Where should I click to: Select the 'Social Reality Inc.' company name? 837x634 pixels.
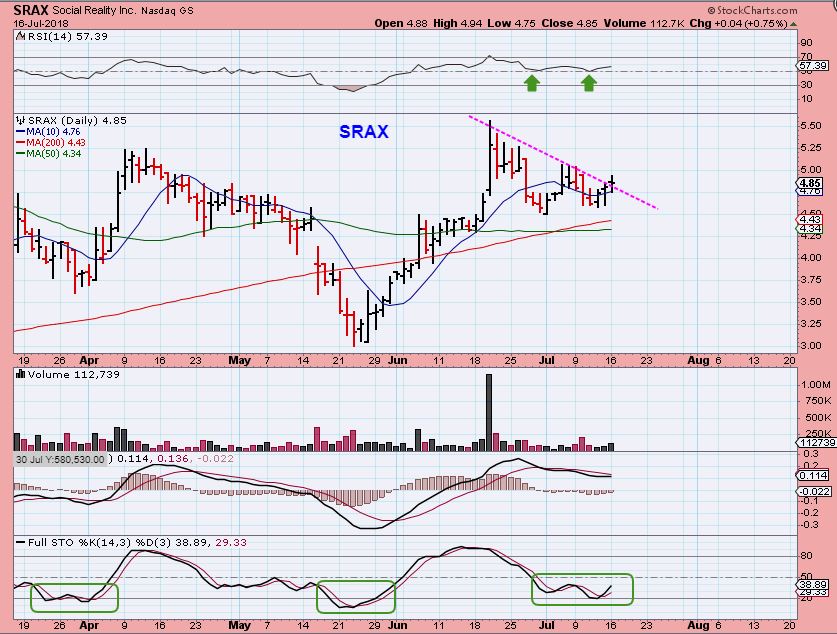(x=94, y=10)
